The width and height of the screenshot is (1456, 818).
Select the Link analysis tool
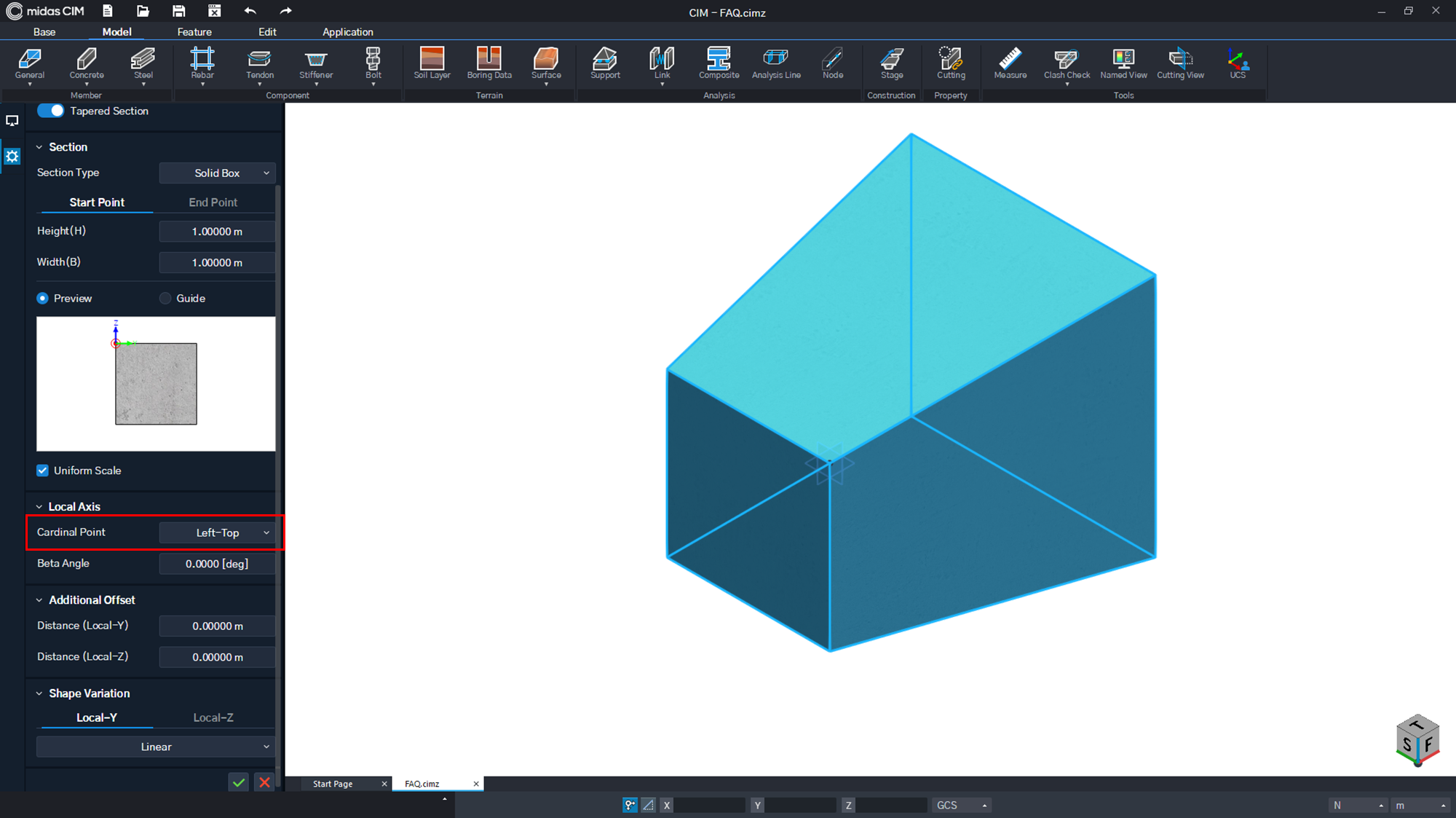(x=662, y=63)
